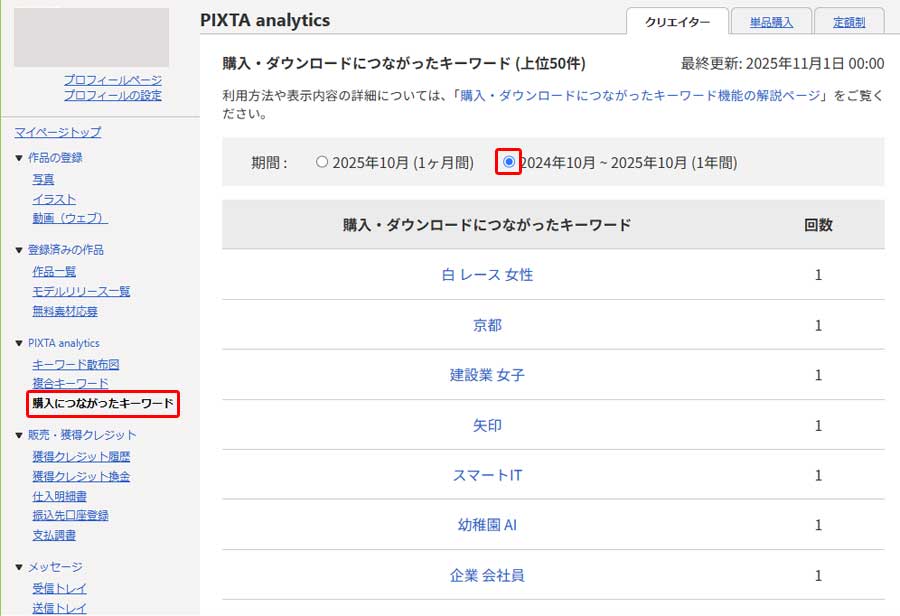Click the profile avatar placeholder image
Screen dimensions: 900x616
click(91, 38)
